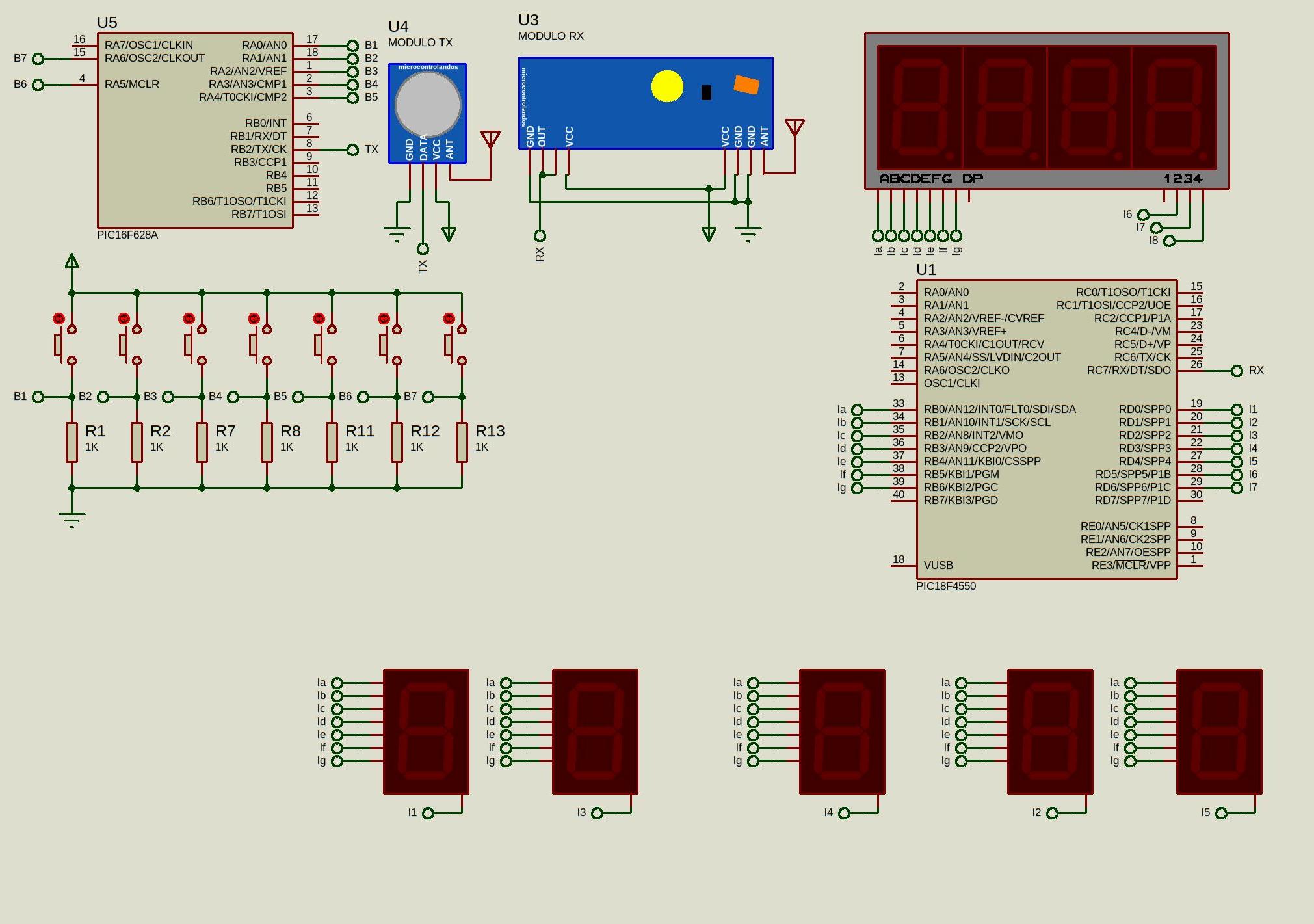Click the seven-segment display wired to I1

click(x=426, y=731)
